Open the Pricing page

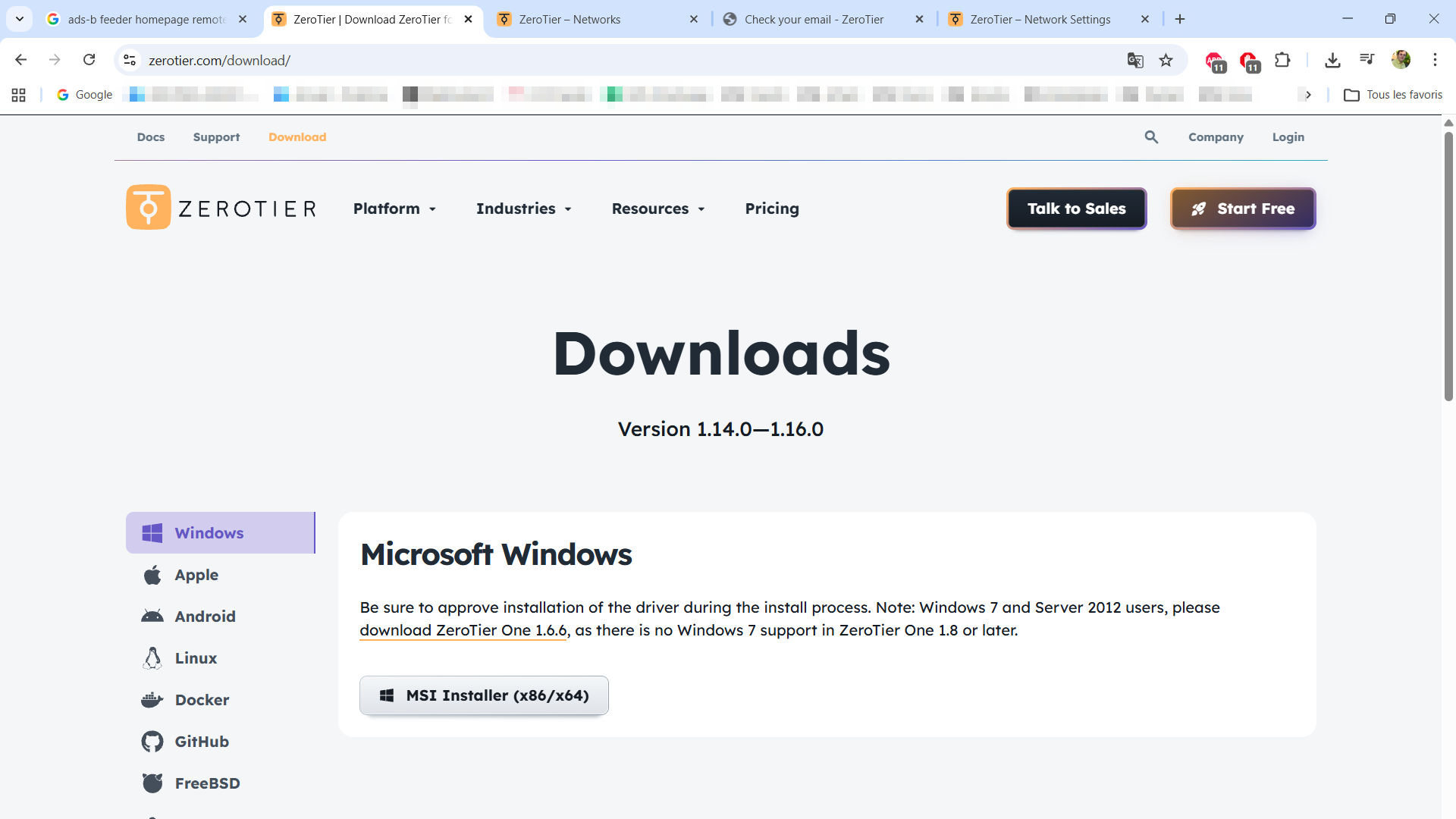coord(772,209)
